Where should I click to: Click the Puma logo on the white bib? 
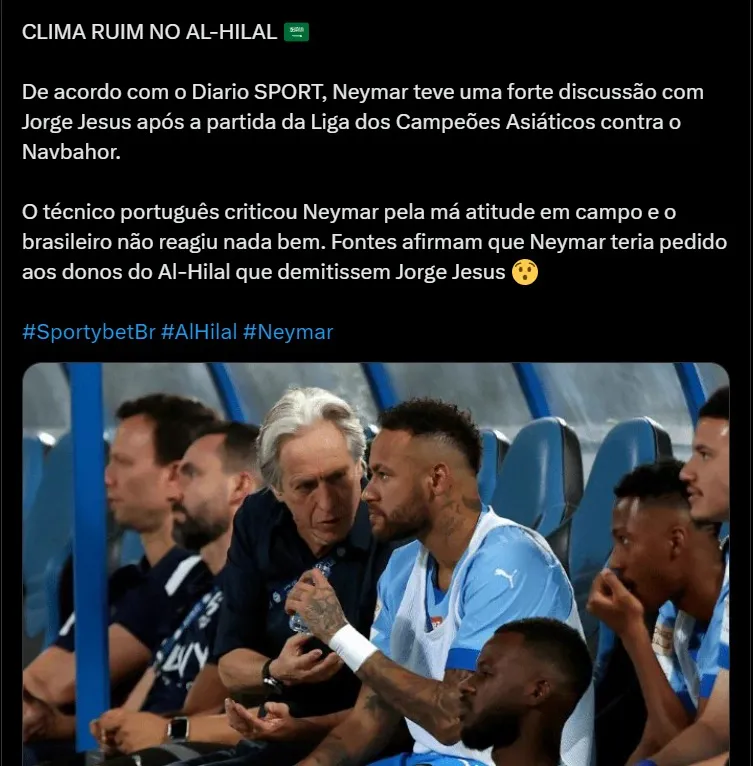coord(506,577)
